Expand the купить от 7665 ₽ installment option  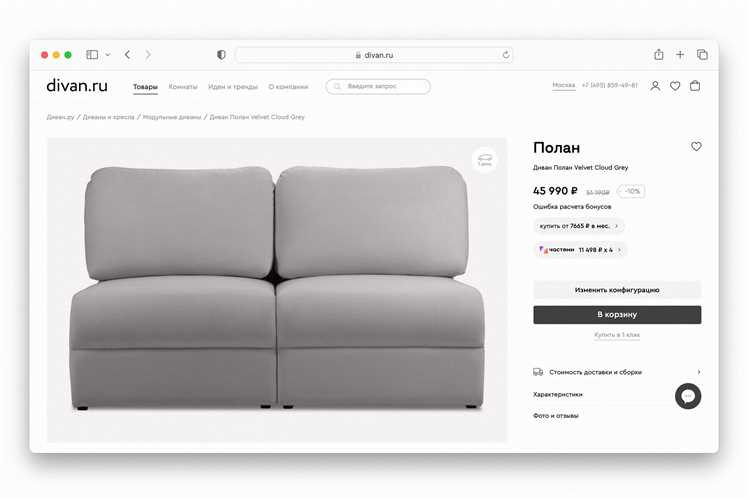pyautogui.click(x=579, y=226)
